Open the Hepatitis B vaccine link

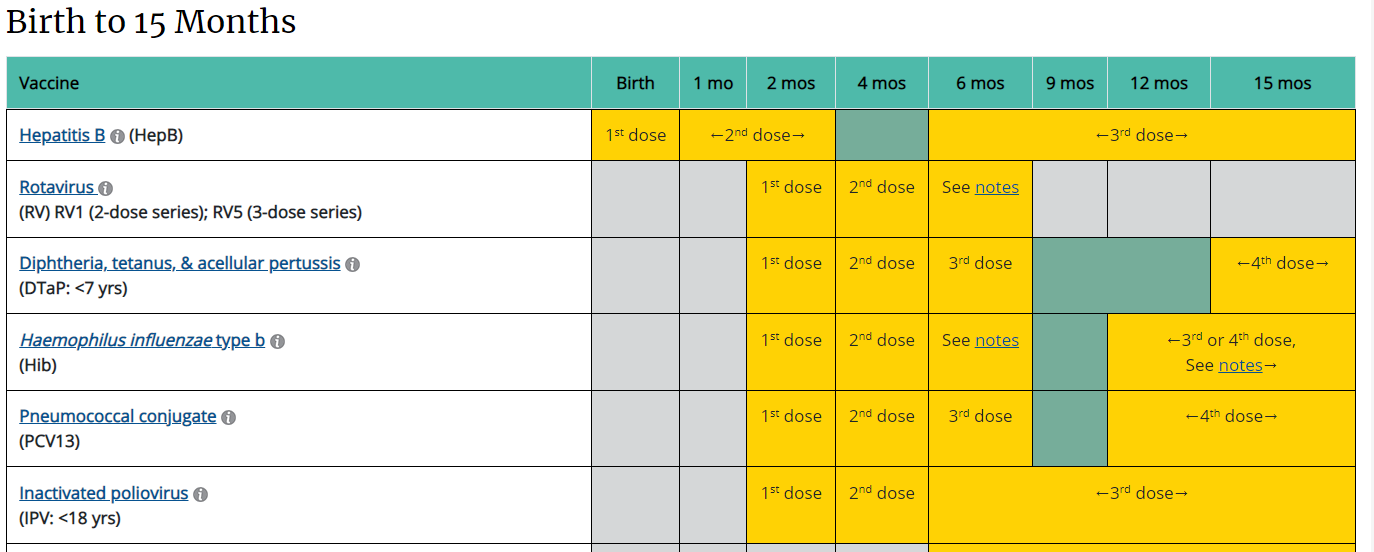point(62,135)
